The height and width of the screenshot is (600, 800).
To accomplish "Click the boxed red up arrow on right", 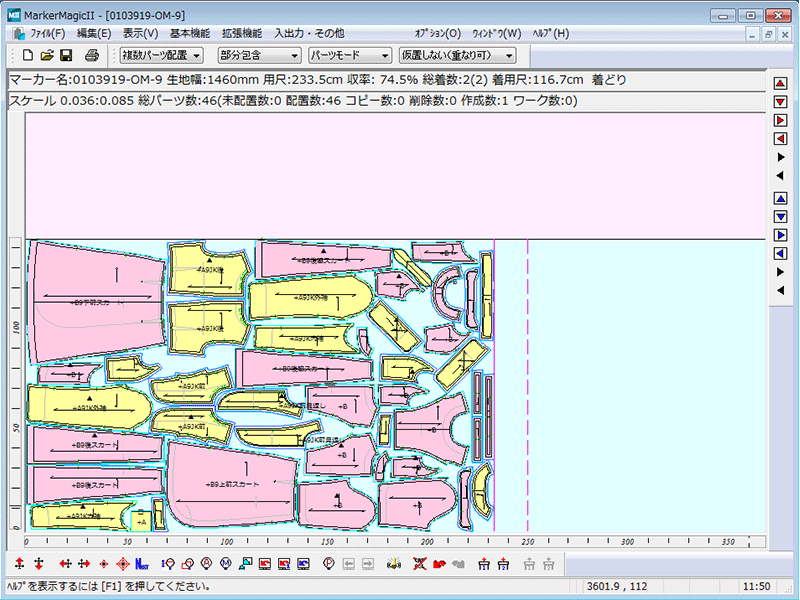I will click(x=781, y=83).
